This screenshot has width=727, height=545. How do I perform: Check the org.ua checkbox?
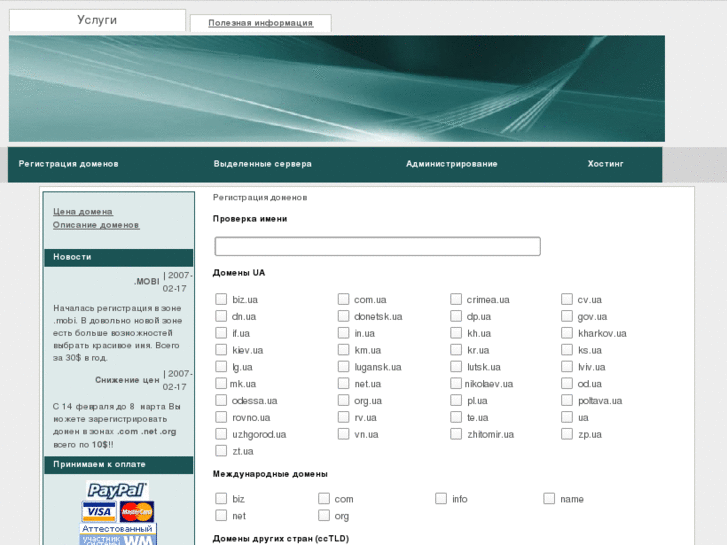tap(343, 400)
